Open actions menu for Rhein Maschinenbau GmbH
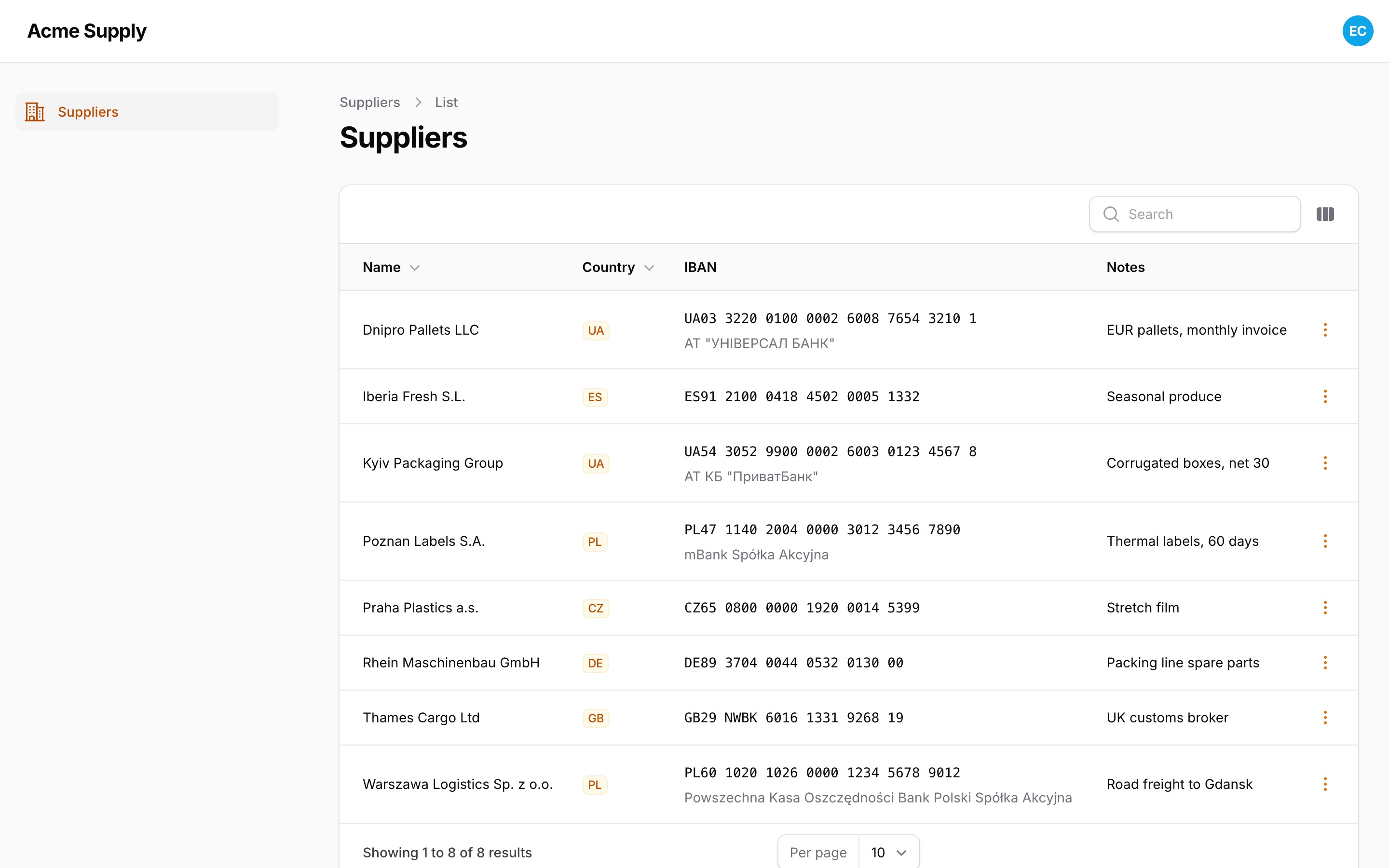This screenshot has width=1389, height=868. click(x=1325, y=663)
